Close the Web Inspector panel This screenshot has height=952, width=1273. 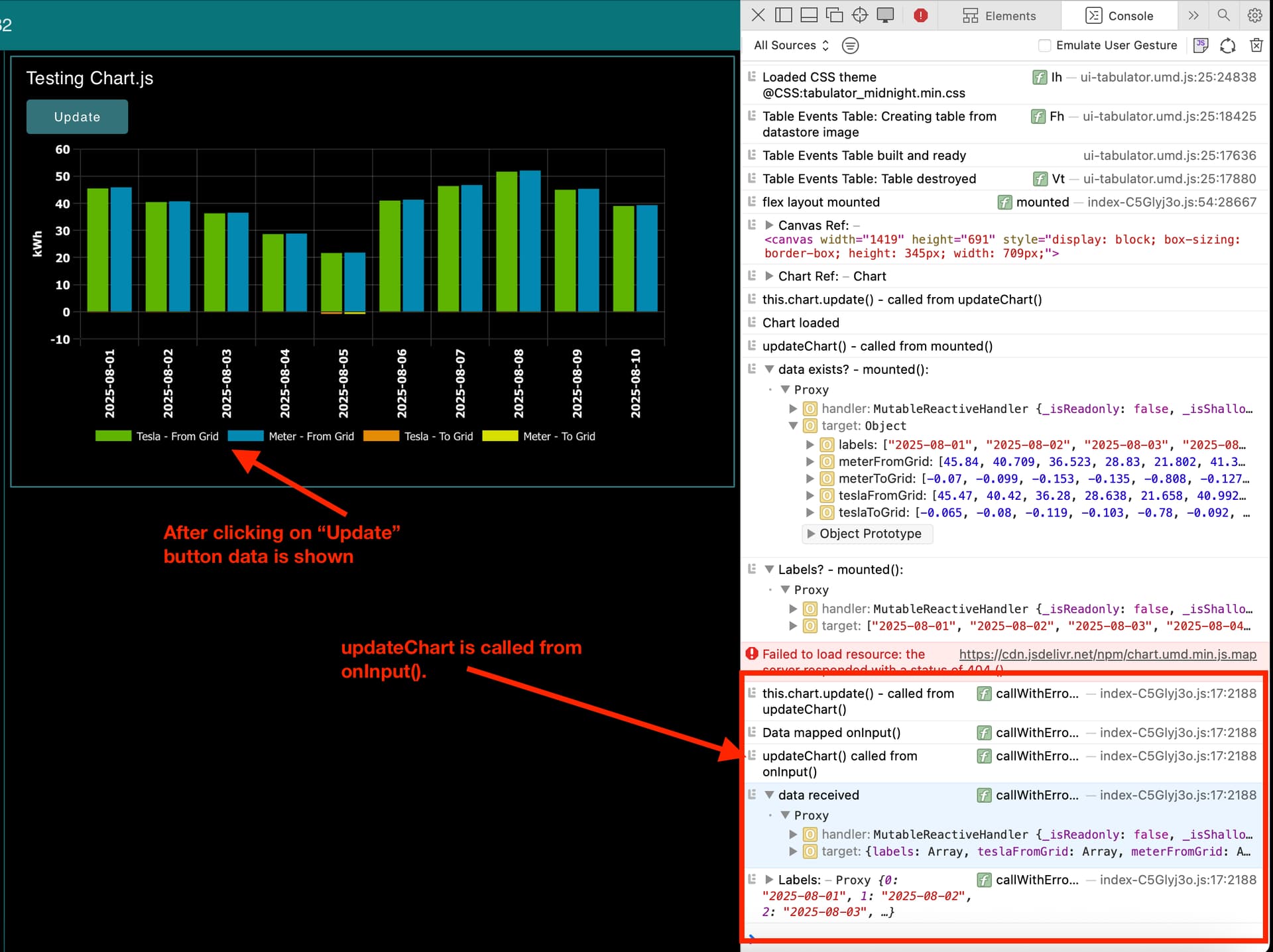click(758, 15)
